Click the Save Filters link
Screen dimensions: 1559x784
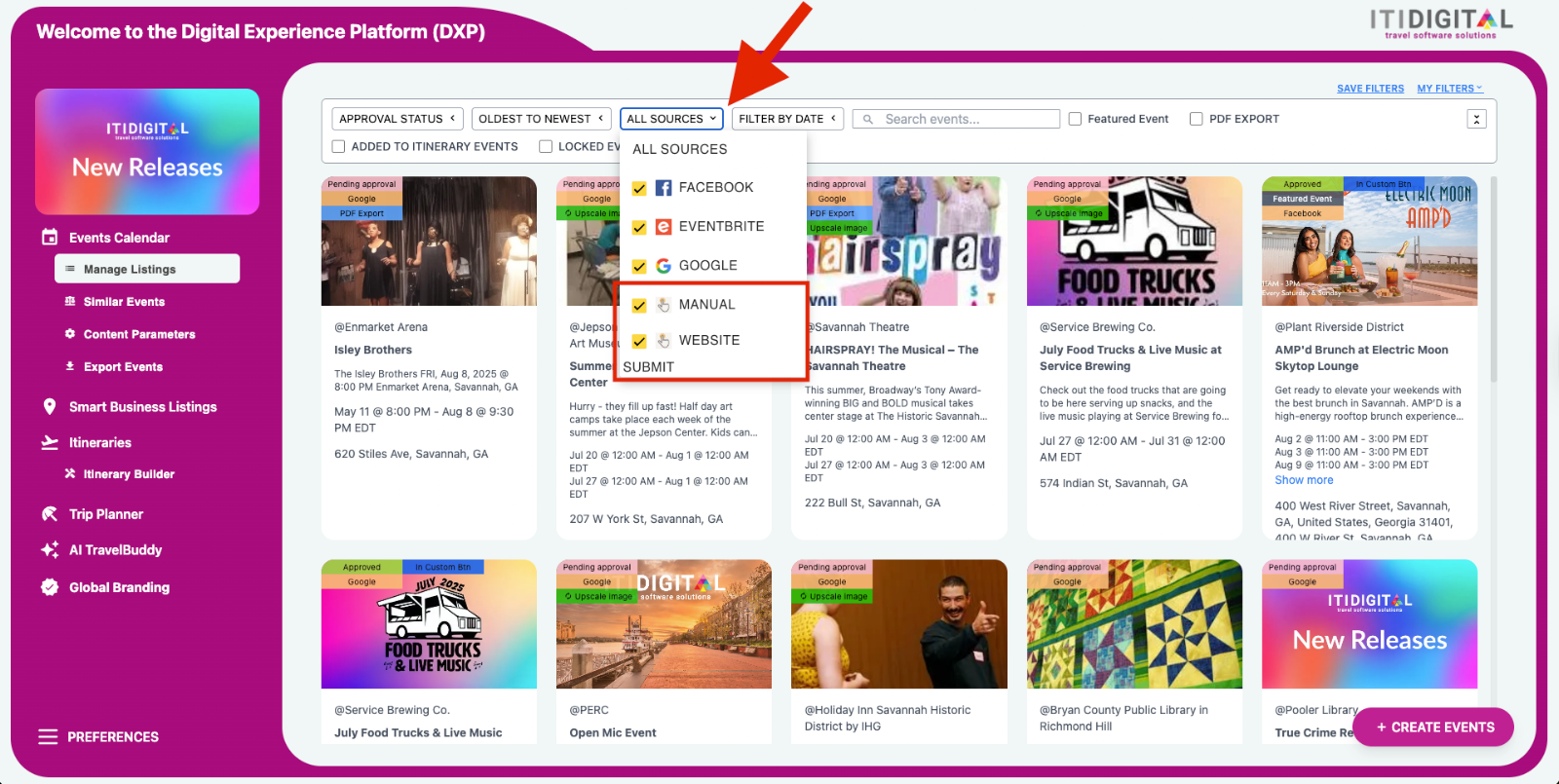[x=1370, y=89]
